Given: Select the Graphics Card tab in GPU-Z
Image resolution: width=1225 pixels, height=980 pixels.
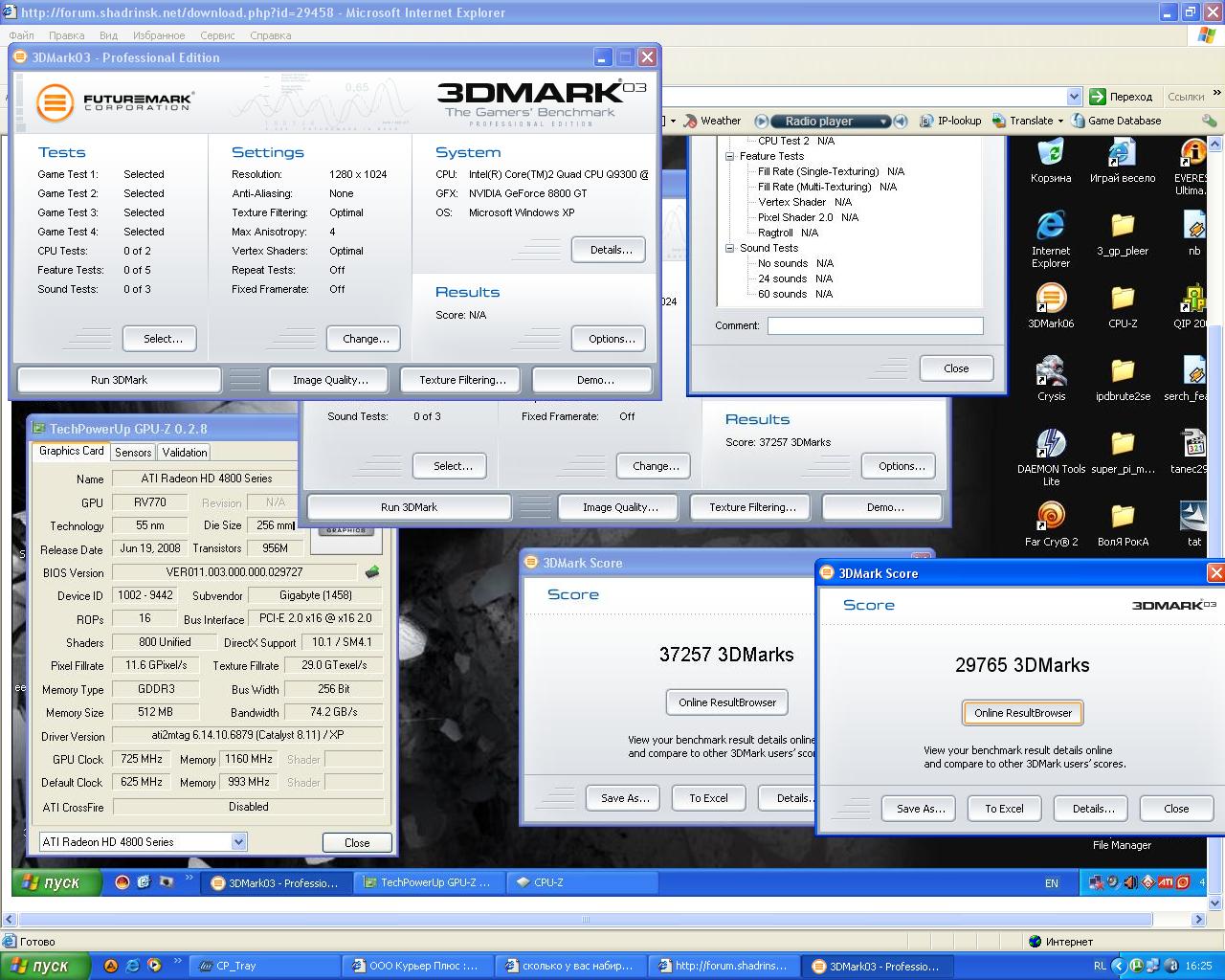Looking at the screenshot, I should (71, 451).
